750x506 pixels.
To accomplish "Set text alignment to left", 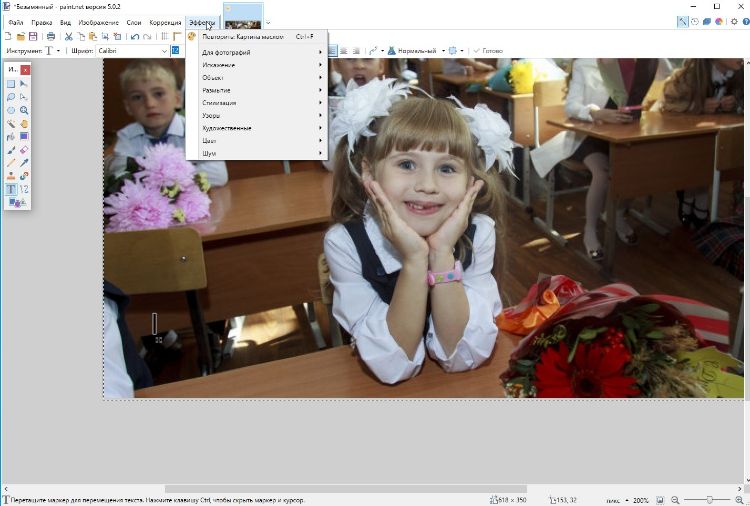I will point(332,51).
